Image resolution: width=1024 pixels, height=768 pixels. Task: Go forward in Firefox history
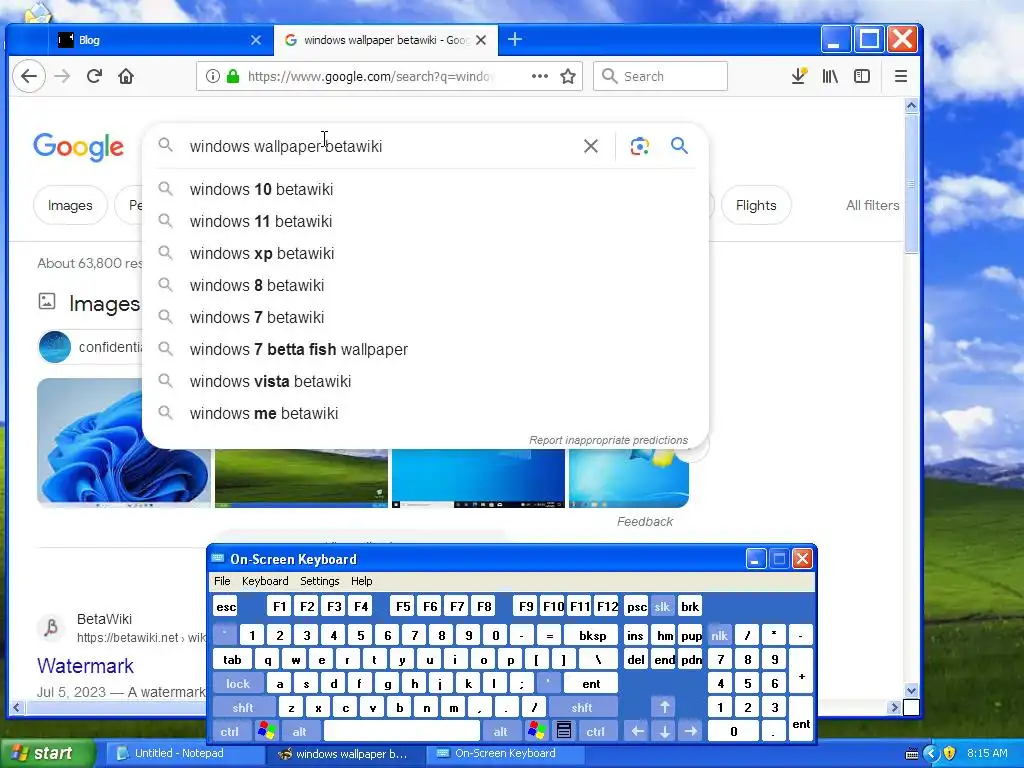(62, 76)
